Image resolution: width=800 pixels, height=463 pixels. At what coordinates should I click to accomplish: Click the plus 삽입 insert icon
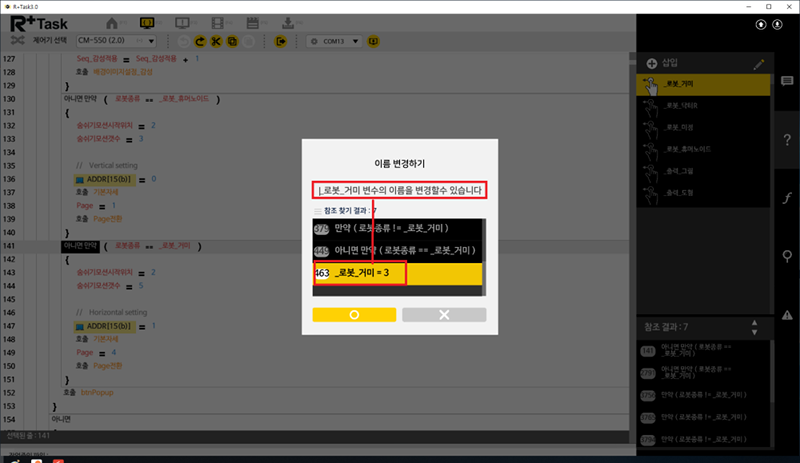[x=652, y=63]
